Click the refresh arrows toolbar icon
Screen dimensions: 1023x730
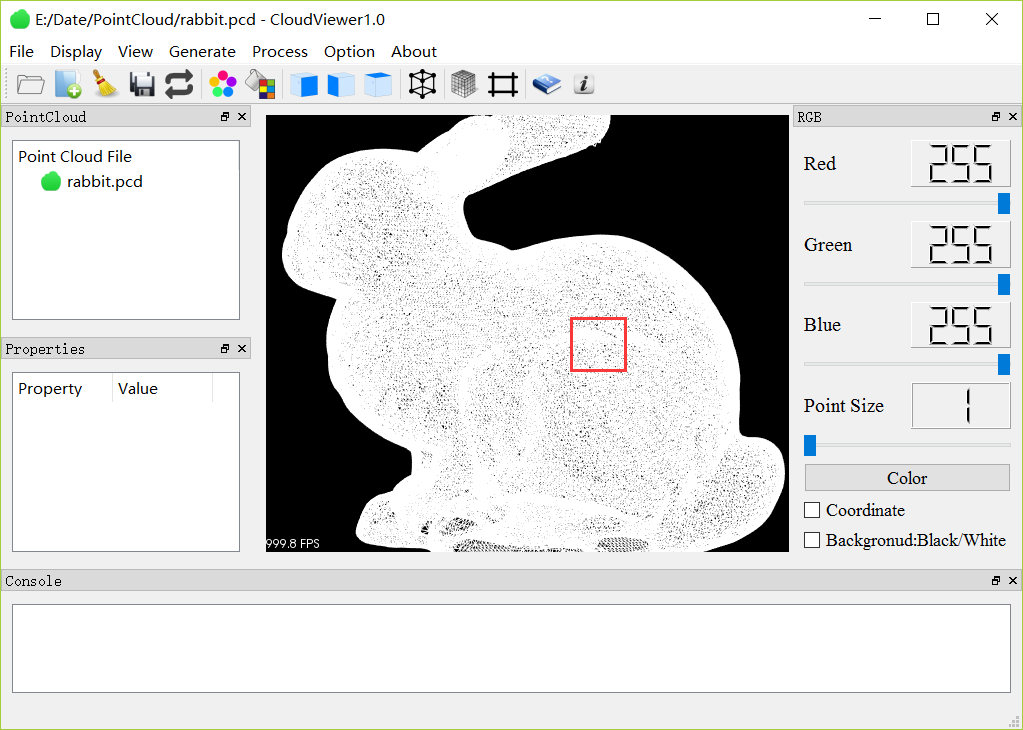179,84
